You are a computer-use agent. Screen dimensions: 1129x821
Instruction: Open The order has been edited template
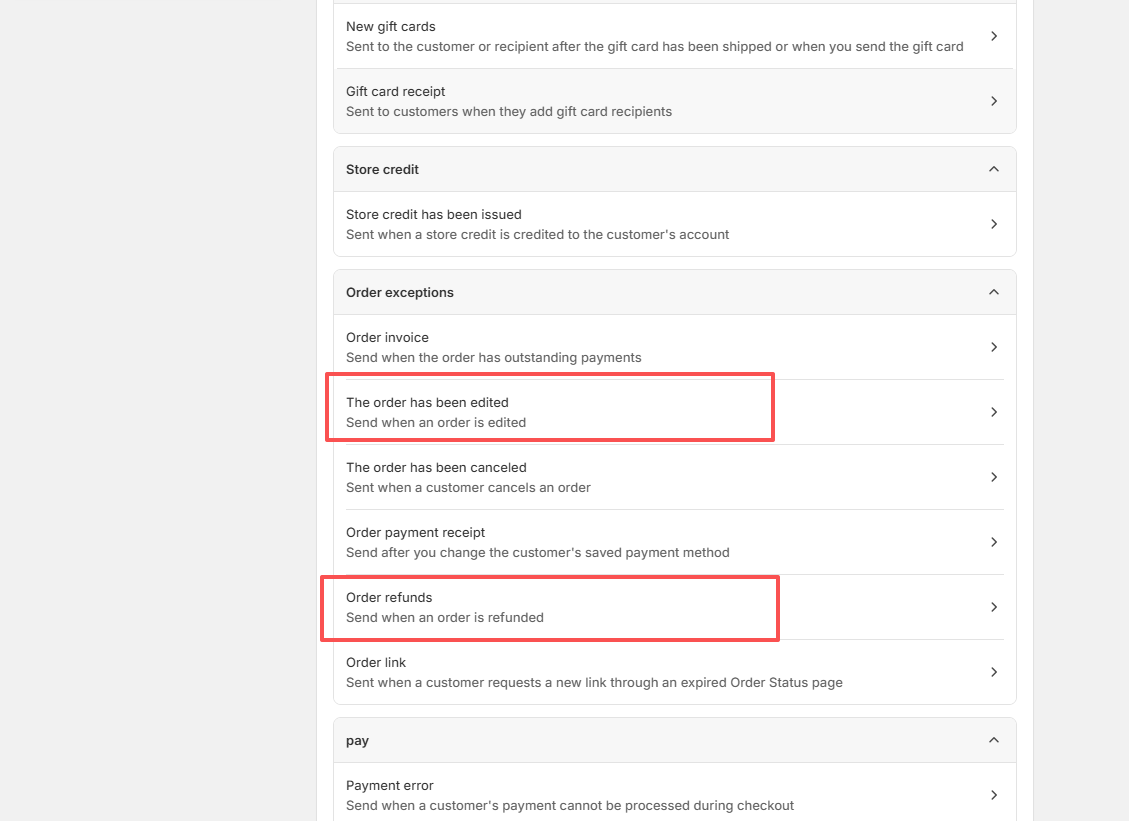click(428, 403)
